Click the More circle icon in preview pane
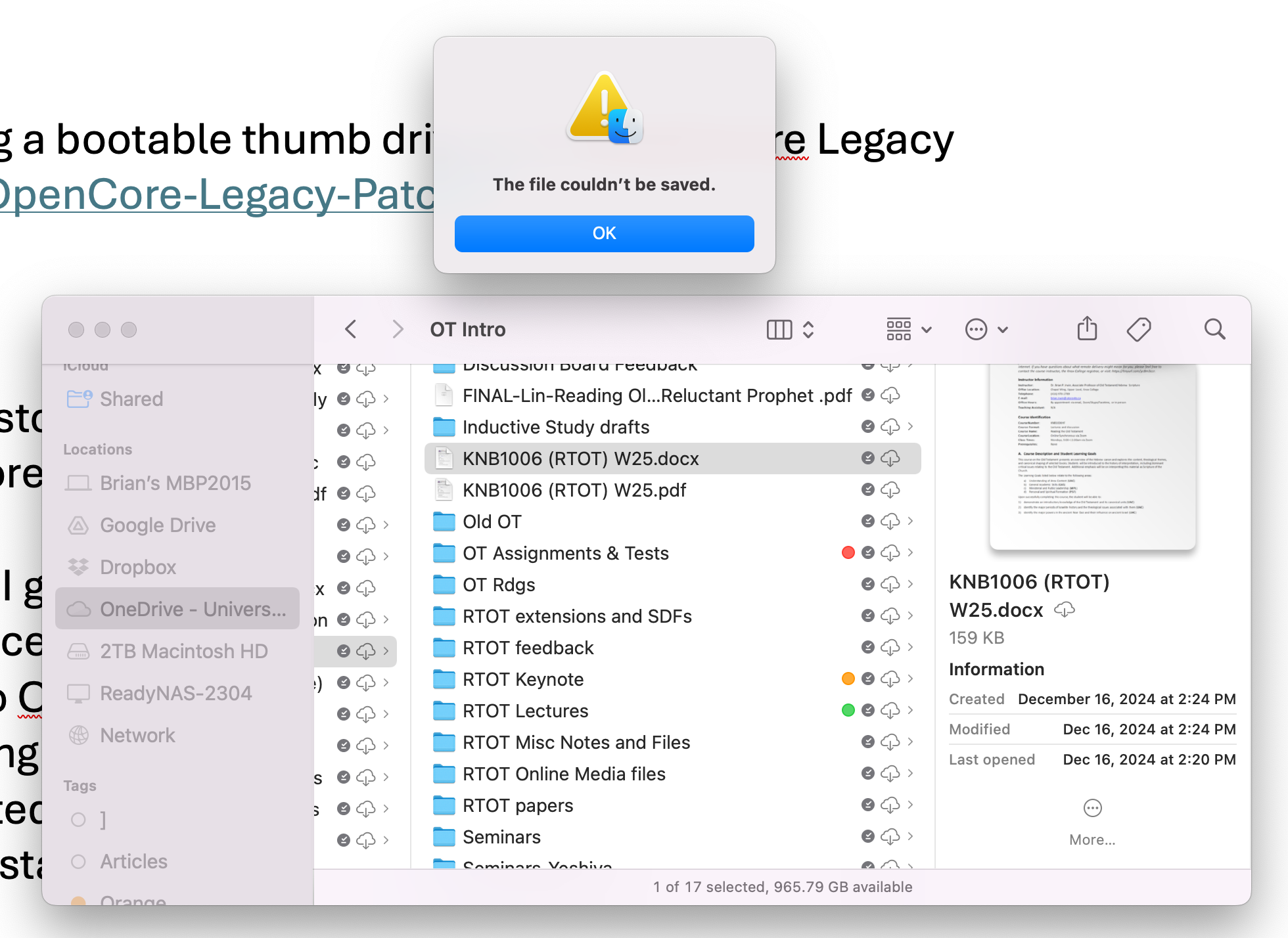The width and height of the screenshot is (1288, 938). (1092, 808)
